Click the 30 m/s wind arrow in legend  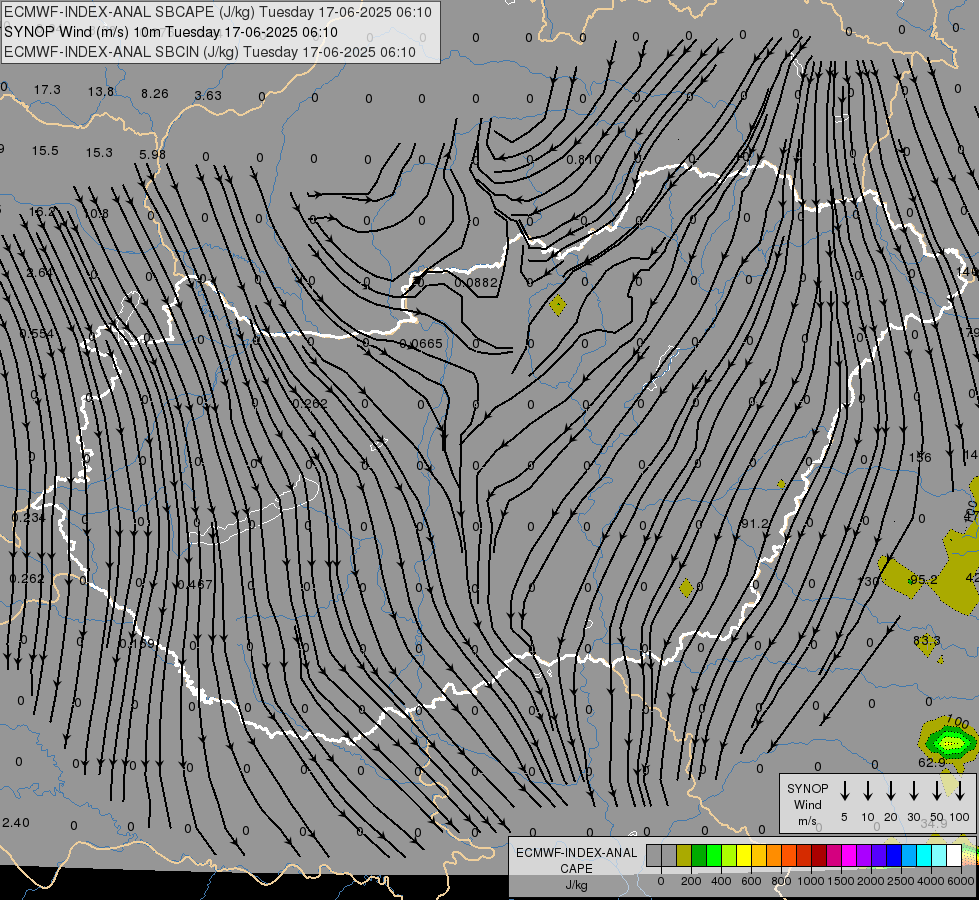913,791
